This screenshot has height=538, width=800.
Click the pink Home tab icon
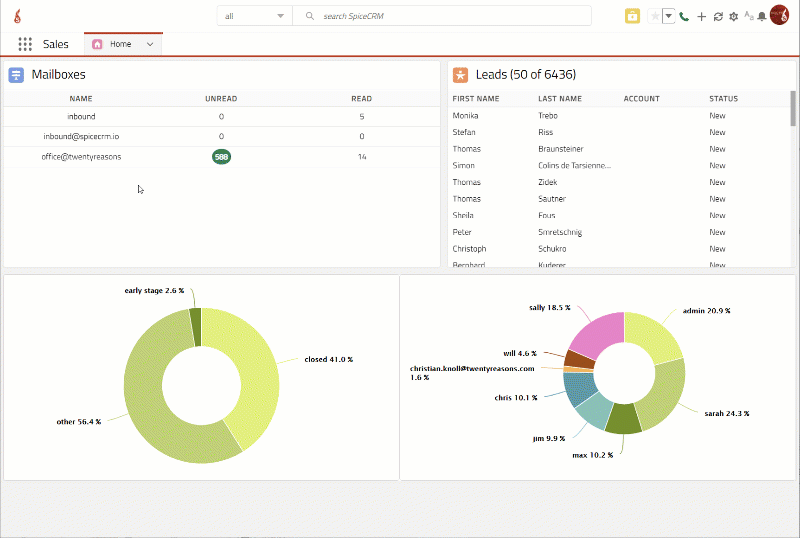tap(97, 44)
